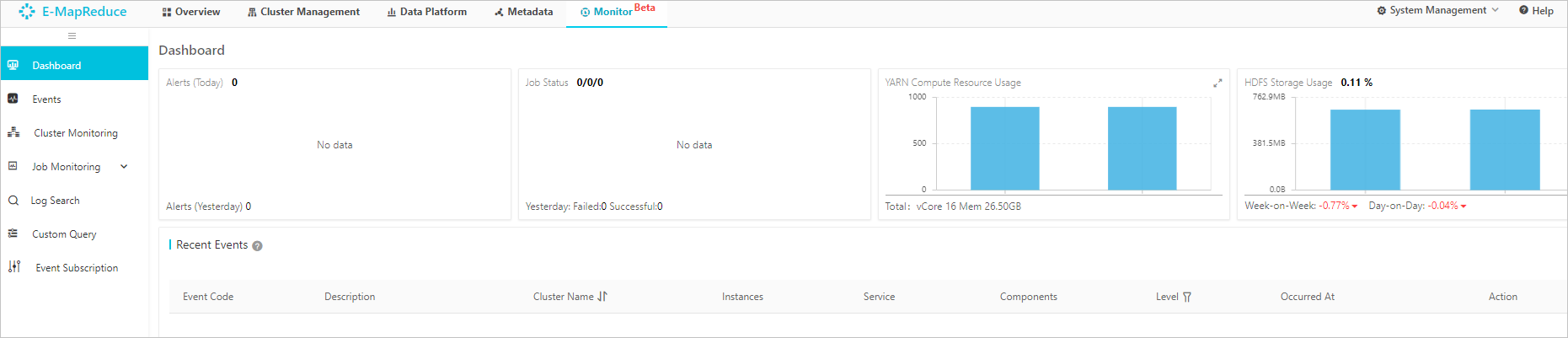
Task: Click Week-on-Week -0.77% value
Action: coord(1334,206)
